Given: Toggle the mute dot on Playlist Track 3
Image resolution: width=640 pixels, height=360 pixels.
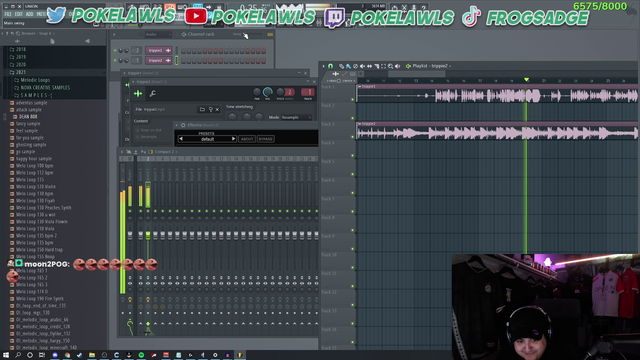Looking at the screenshot, I should click(x=353, y=137).
